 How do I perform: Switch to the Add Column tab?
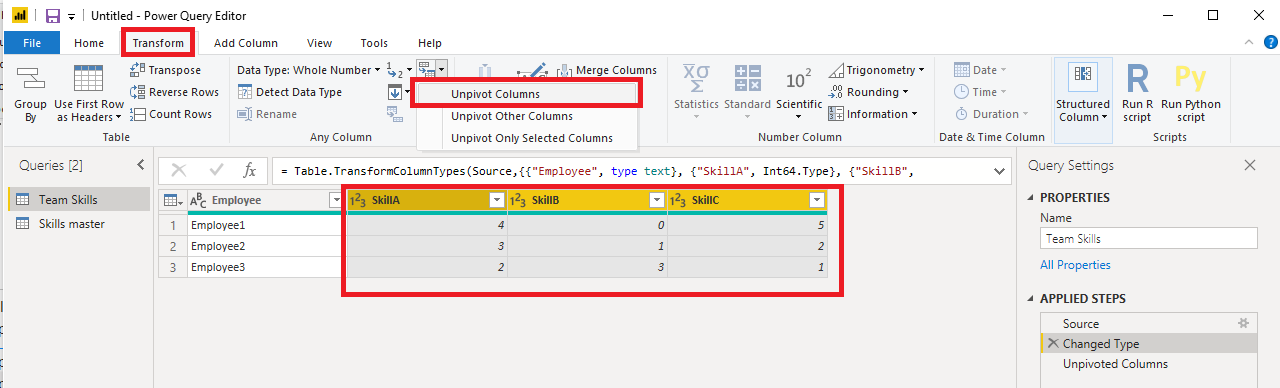tap(246, 43)
